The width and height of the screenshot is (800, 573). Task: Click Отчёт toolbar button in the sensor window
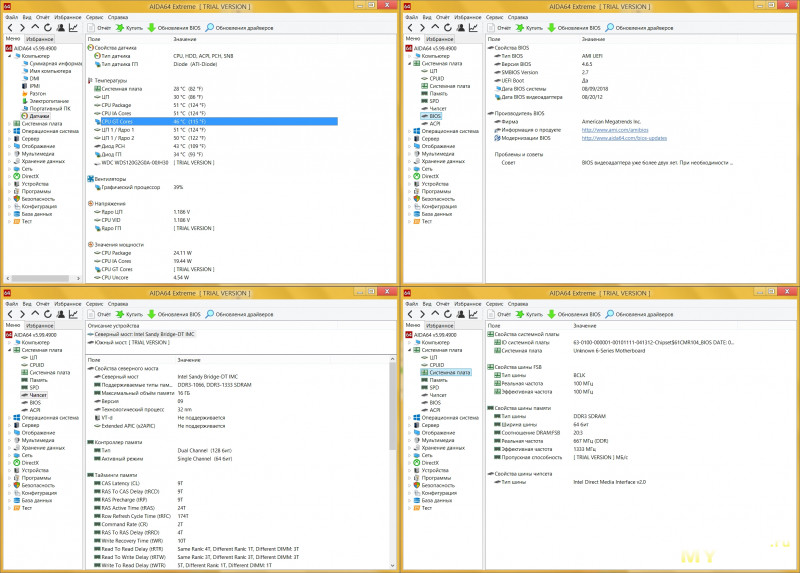point(99,28)
